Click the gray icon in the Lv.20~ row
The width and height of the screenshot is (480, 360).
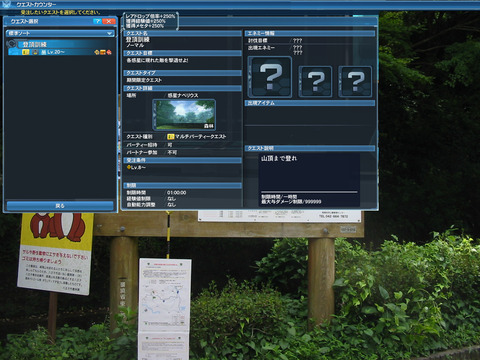point(35,52)
